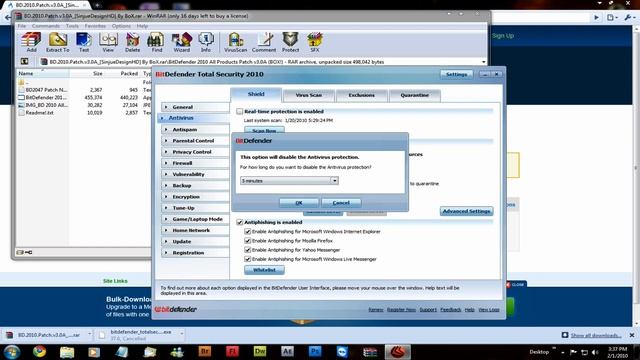640x360 pixels.
Task: Click the up-one-level icon in WinRAR address bar
Action: click(x=24, y=62)
